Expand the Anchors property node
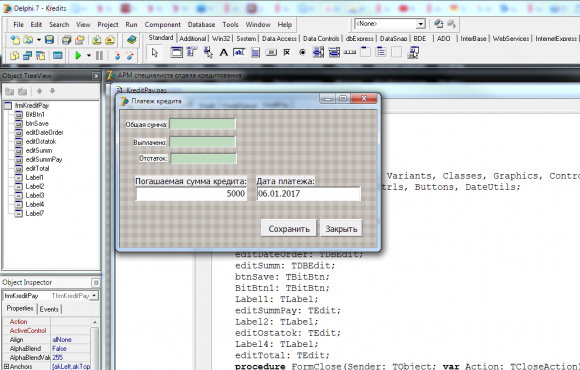The image size is (580, 370). [6, 366]
